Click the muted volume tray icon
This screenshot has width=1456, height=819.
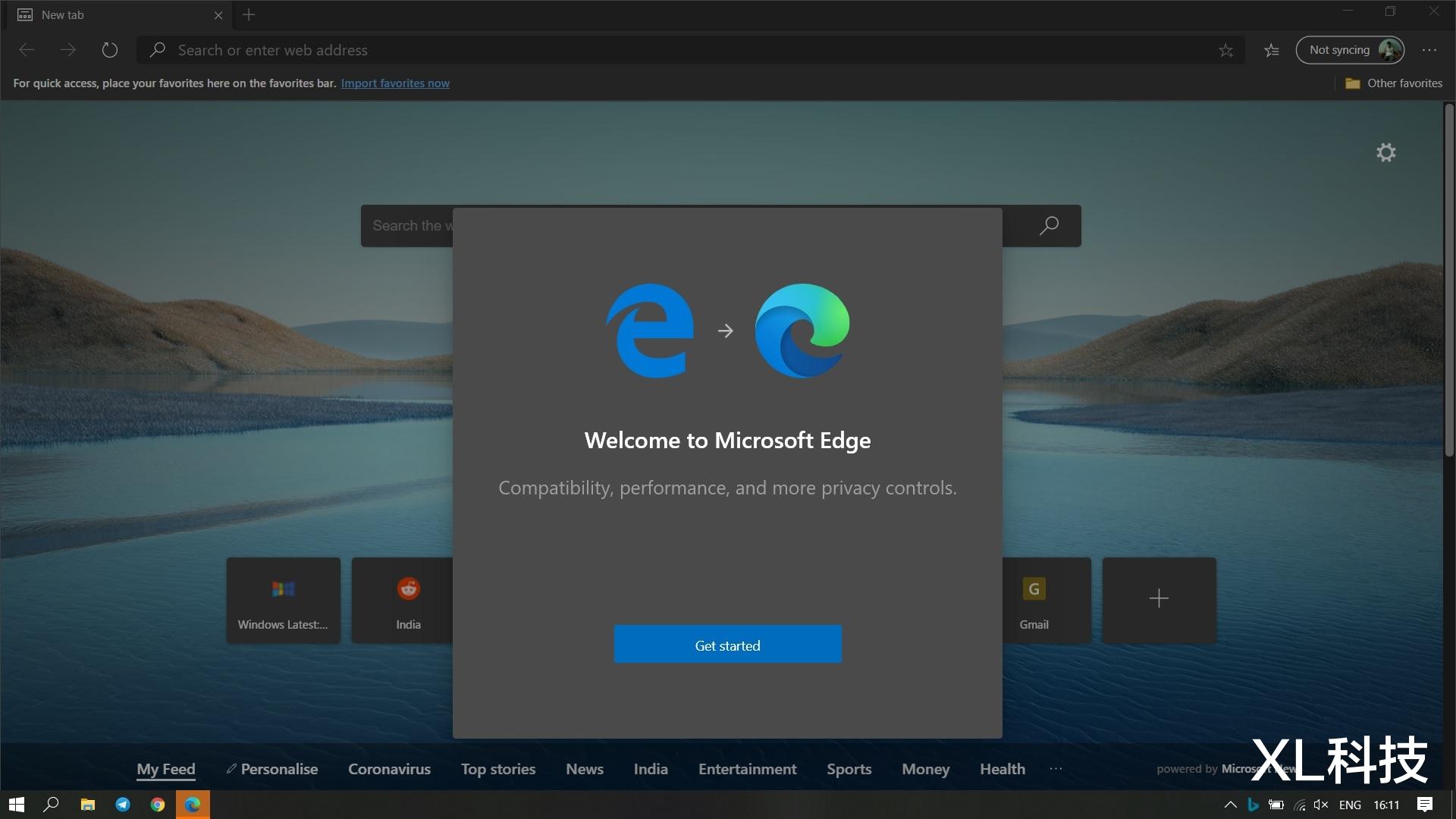pos(1321,805)
